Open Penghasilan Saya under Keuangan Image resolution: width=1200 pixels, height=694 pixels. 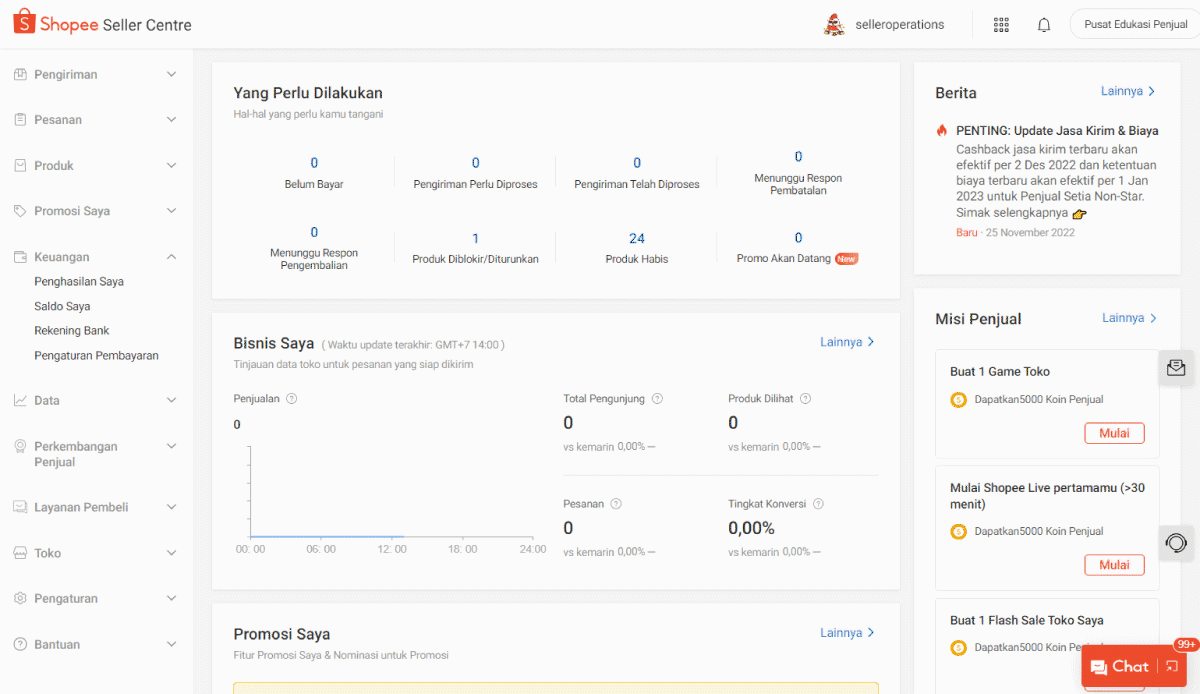79,282
